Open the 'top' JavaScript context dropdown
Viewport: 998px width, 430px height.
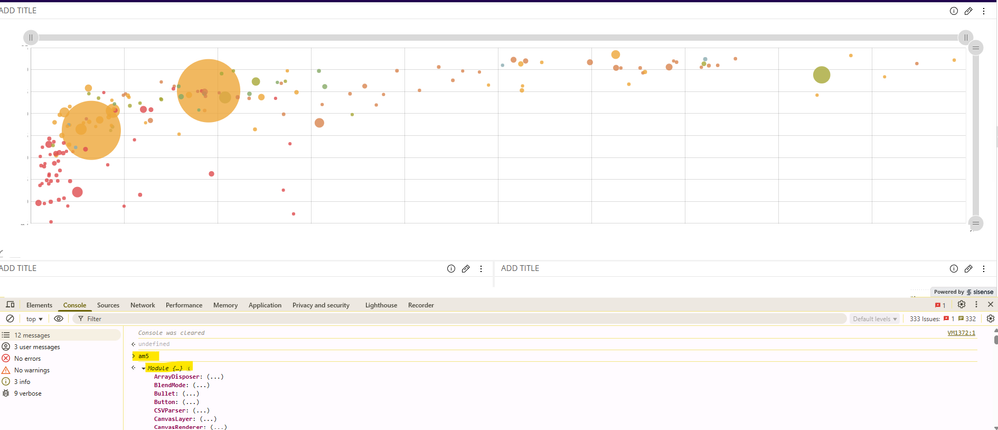pos(34,319)
